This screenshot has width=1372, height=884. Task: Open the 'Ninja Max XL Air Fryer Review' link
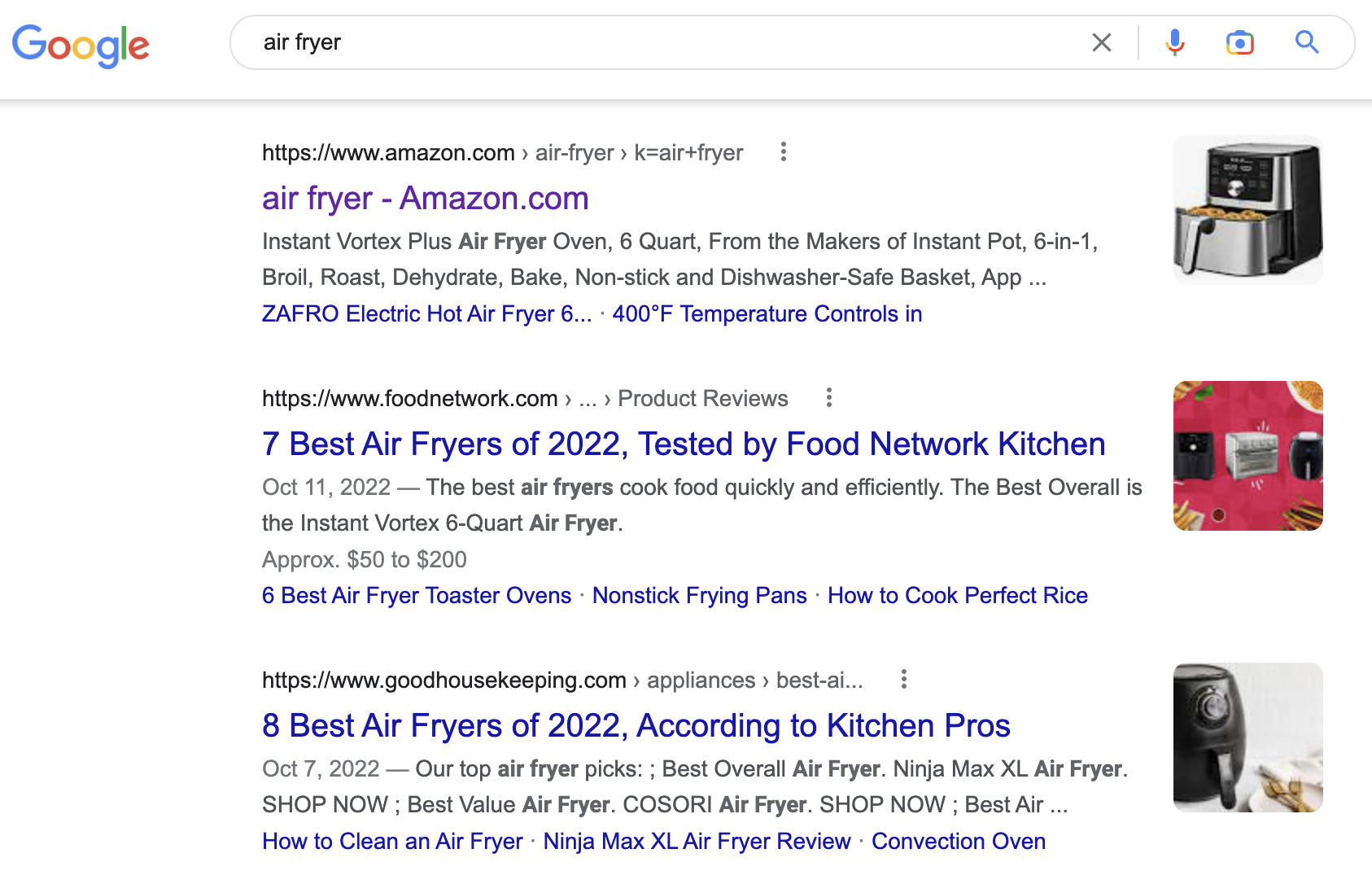[697, 841]
